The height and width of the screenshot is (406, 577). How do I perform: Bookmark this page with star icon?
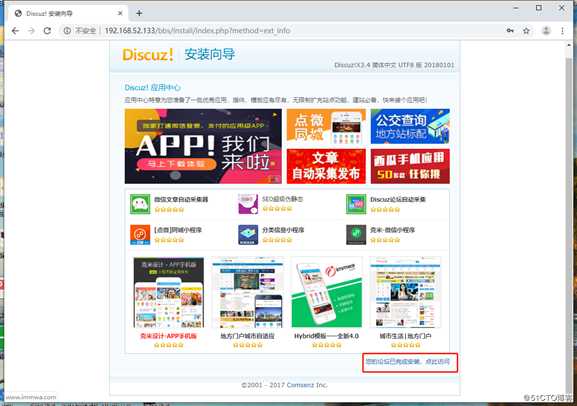(526, 31)
